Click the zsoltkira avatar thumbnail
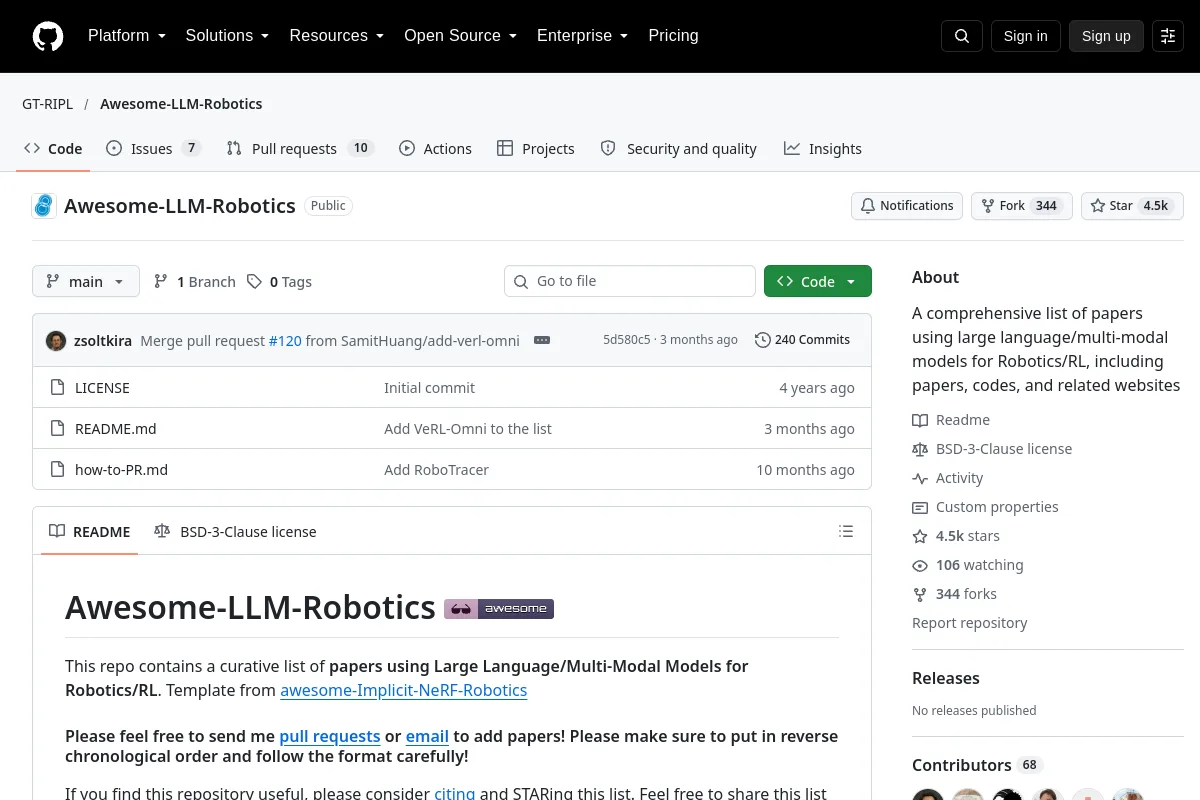Viewport: 1200px width, 800px height. click(56, 340)
